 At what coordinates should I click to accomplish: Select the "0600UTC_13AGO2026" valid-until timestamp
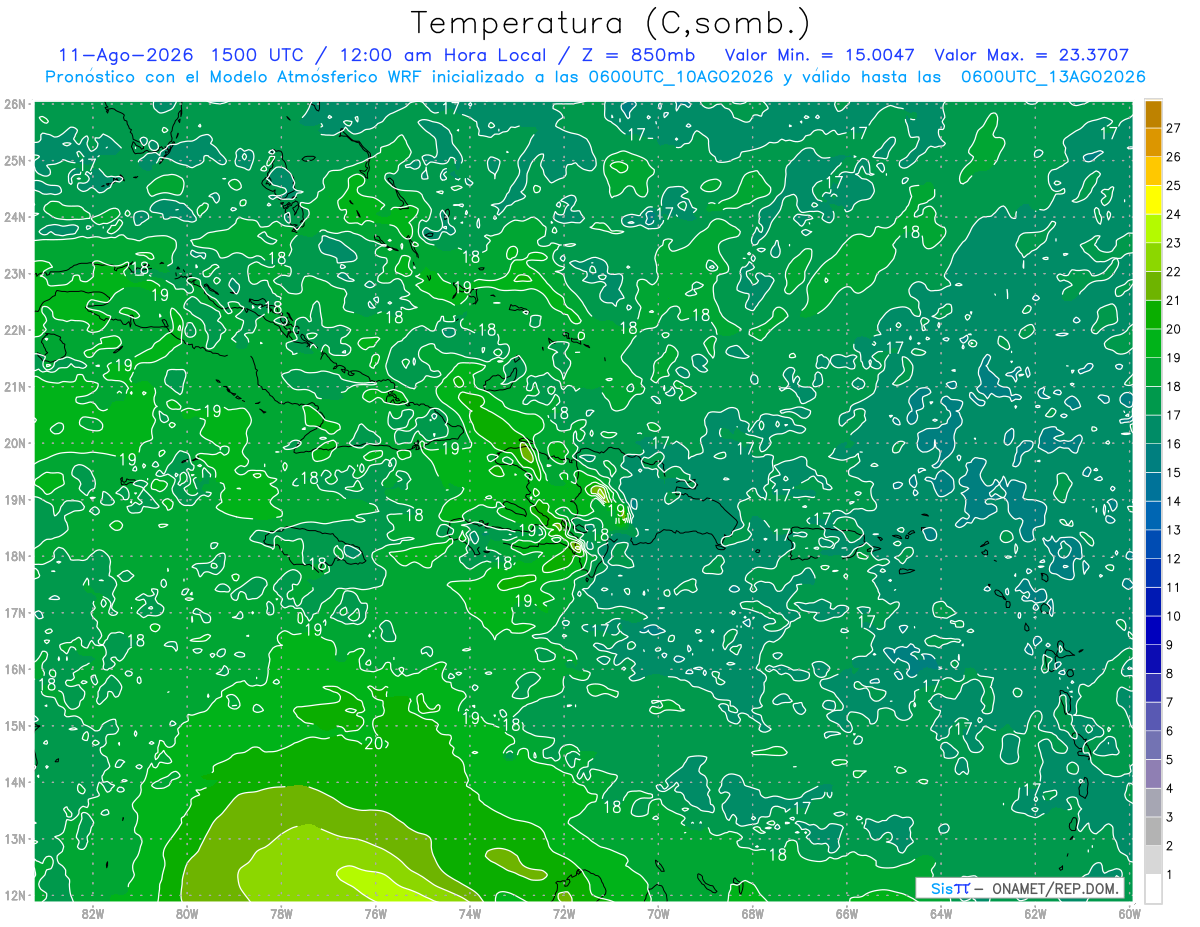click(1053, 77)
